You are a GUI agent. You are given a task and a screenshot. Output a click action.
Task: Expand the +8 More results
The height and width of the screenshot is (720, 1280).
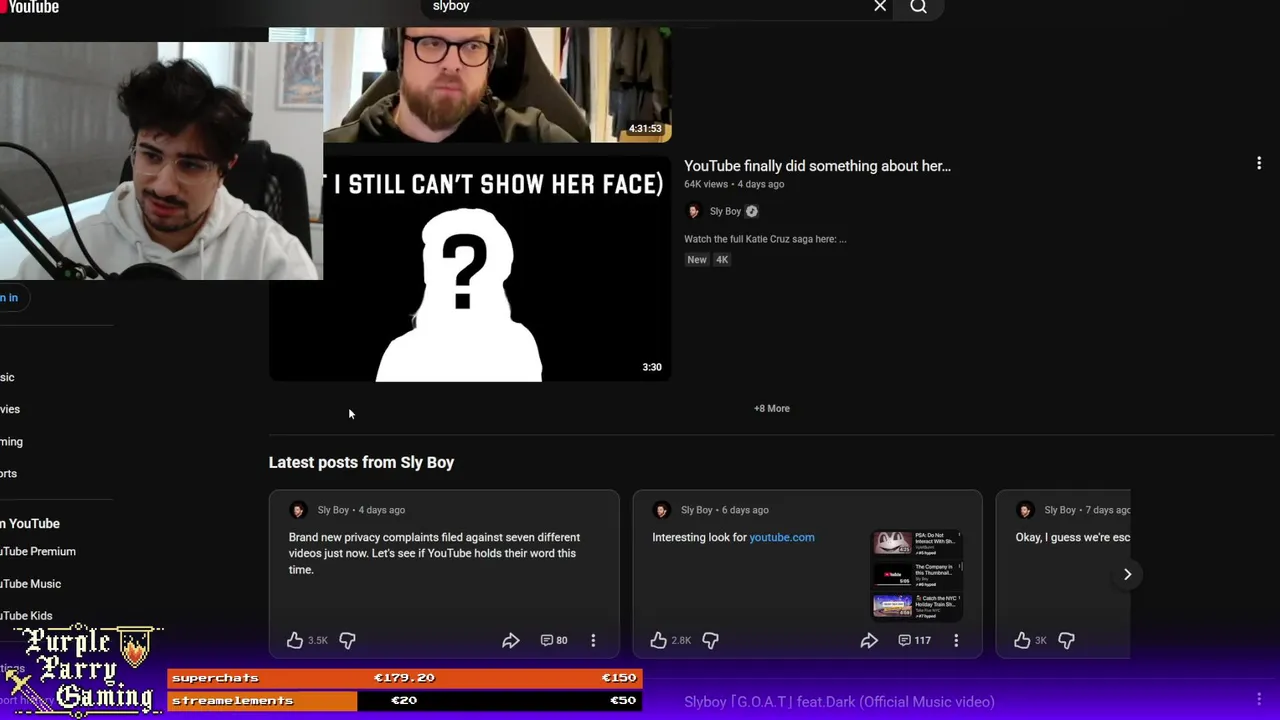pyautogui.click(x=772, y=408)
